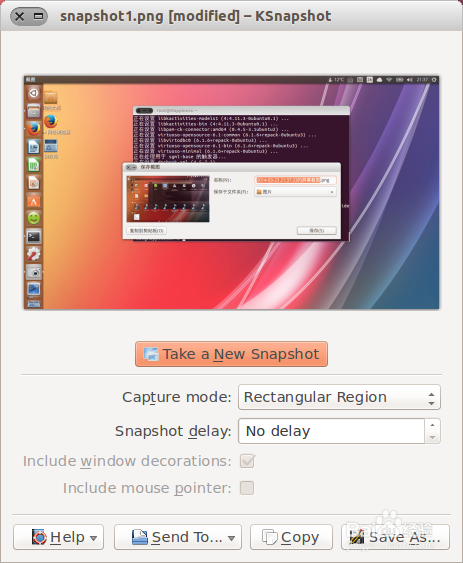Toggle Include window decorations checkbox

(247, 461)
